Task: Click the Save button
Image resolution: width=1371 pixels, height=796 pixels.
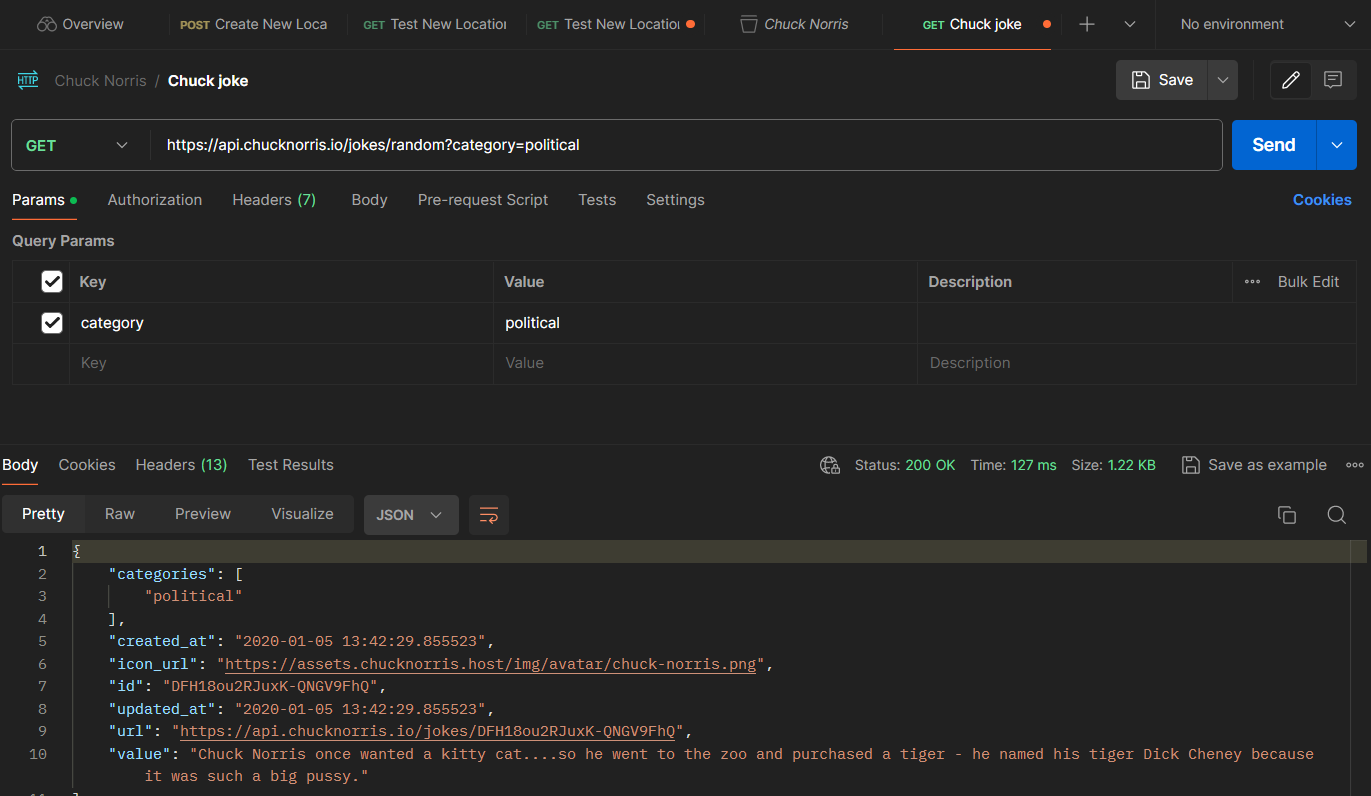Action: pos(1162,80)
